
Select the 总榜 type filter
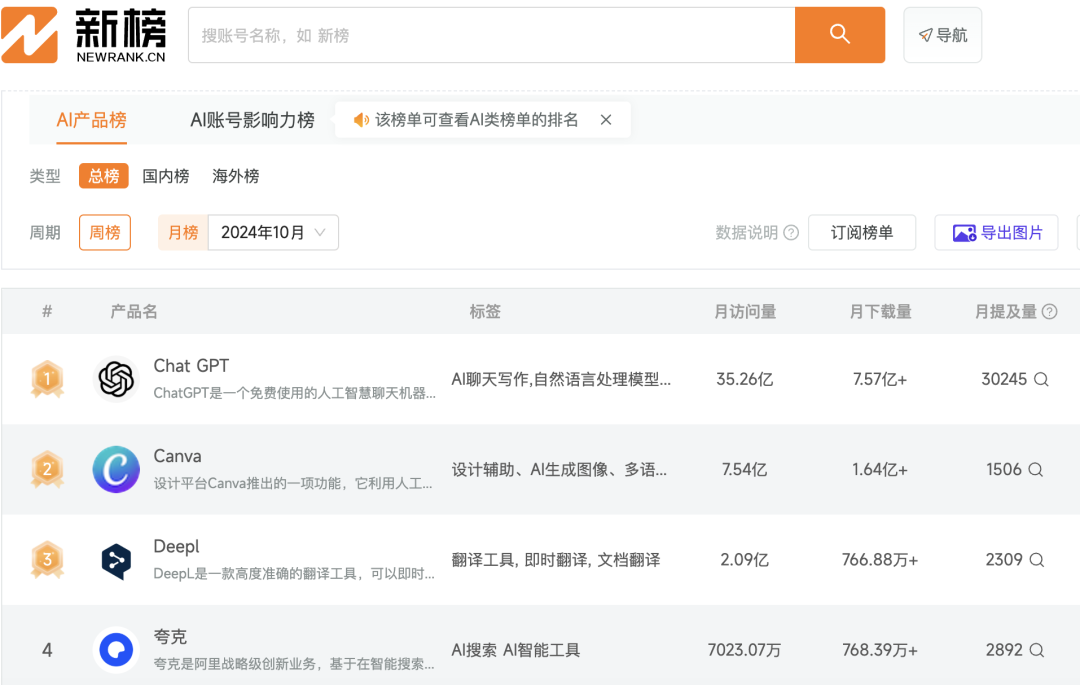pos(103,176)
